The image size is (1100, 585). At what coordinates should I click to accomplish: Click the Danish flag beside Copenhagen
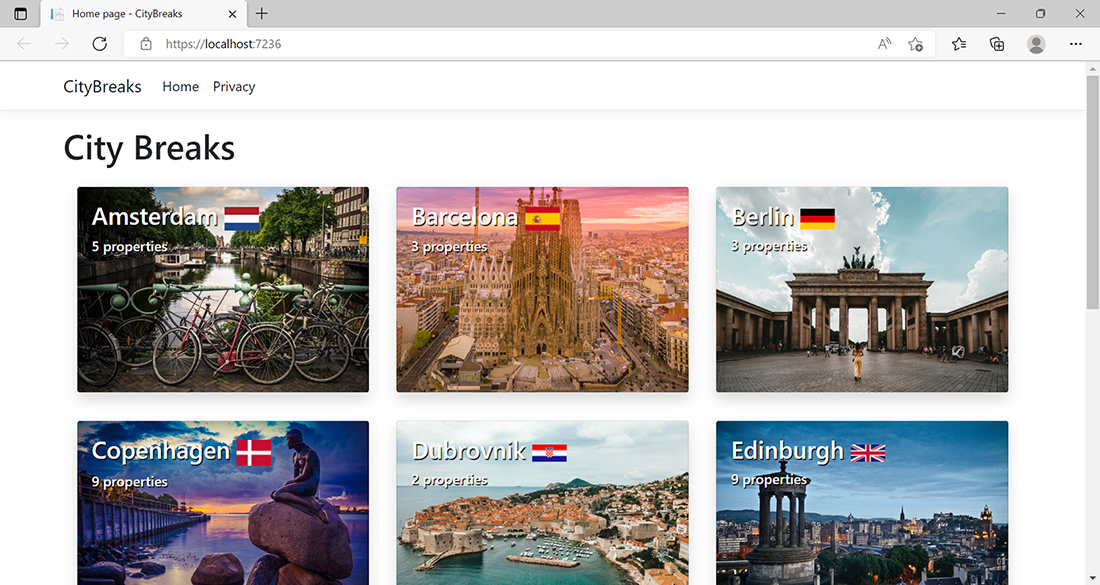[254, 452]
